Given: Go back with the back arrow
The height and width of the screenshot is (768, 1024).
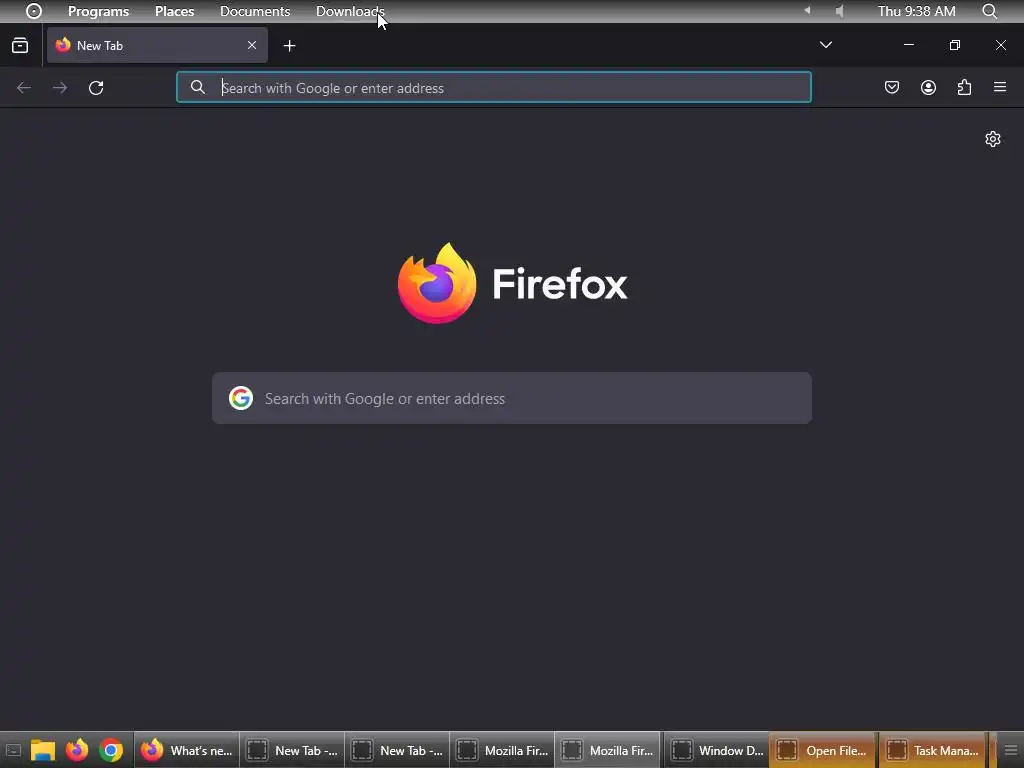Looking at the screenshot, I should click(x=24, y=88).
